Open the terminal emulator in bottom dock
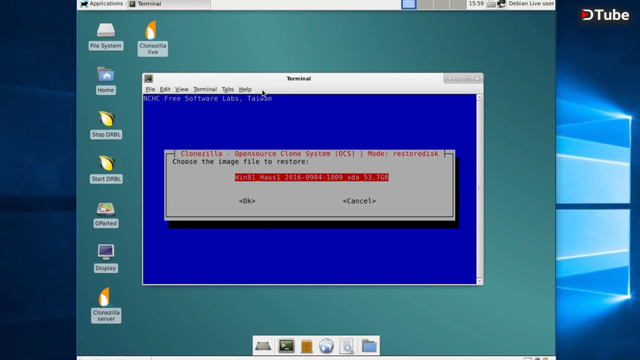The image size is (640, 360). [287, 346]
